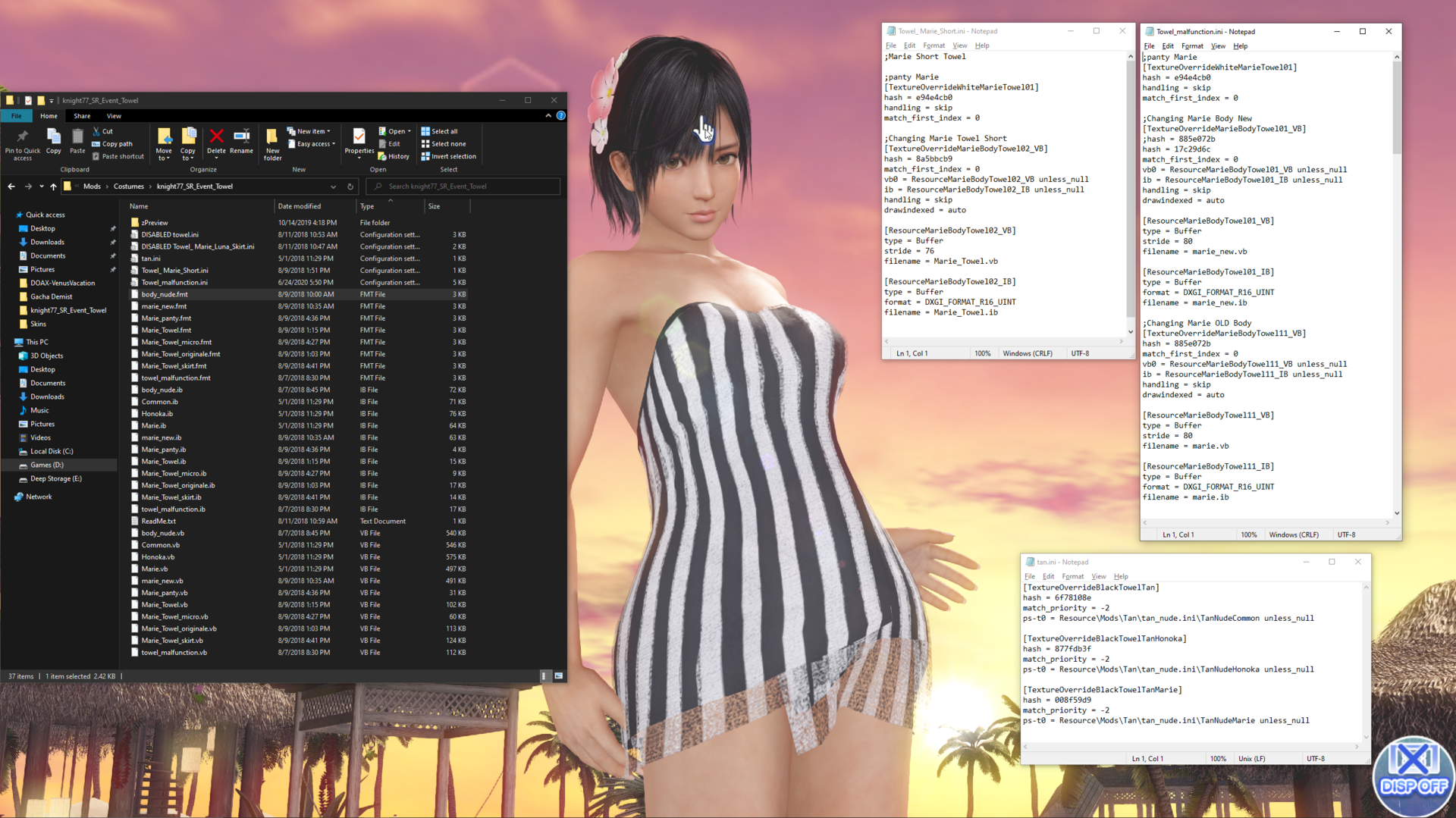Click Select all in ribbon

click(440, 131)
